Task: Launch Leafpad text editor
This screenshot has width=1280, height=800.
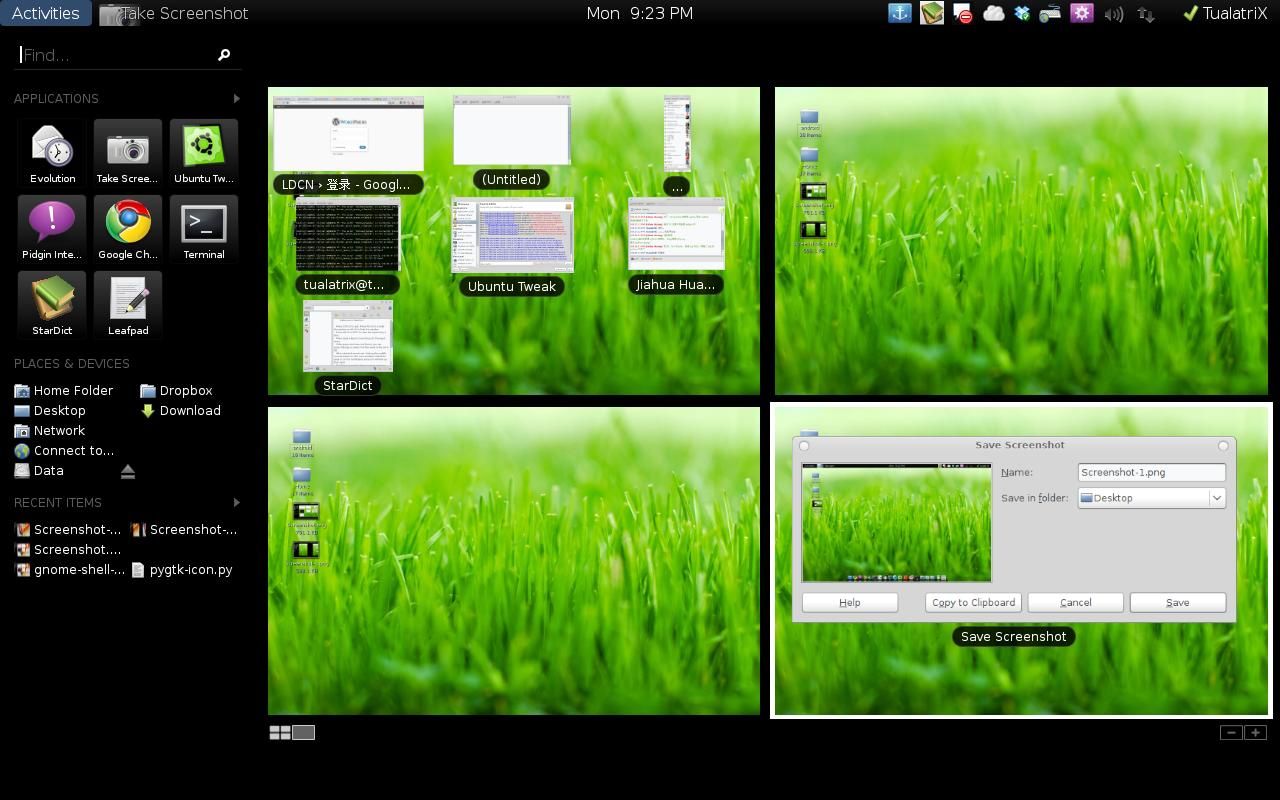Action: coord(128,304)
